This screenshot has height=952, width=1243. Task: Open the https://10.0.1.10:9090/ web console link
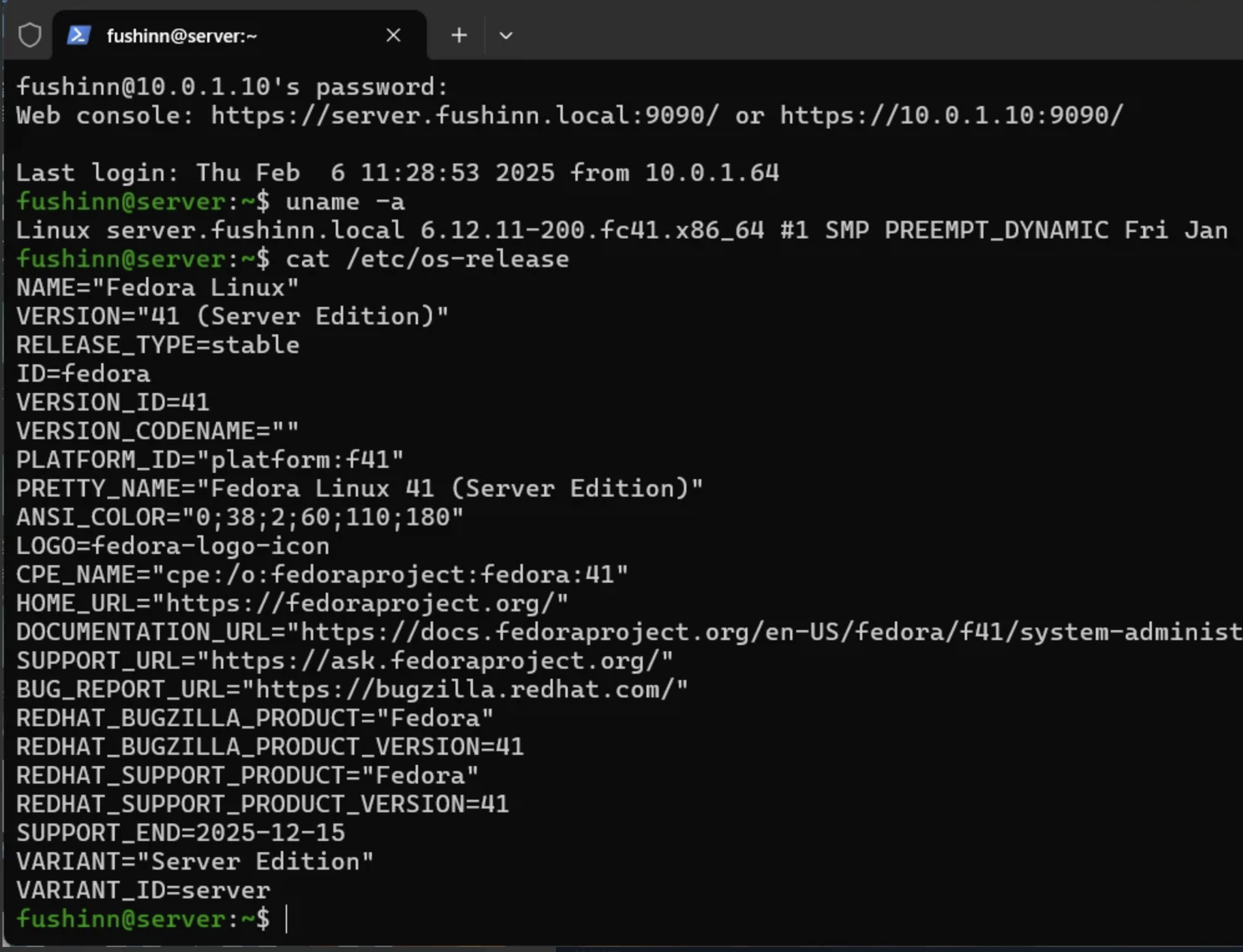951,115
